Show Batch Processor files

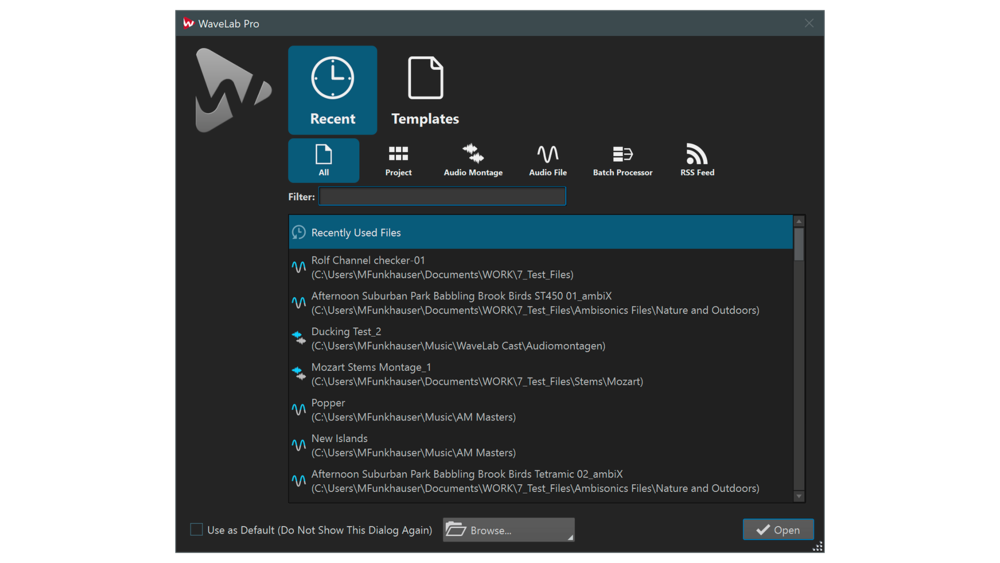(622, 160)
